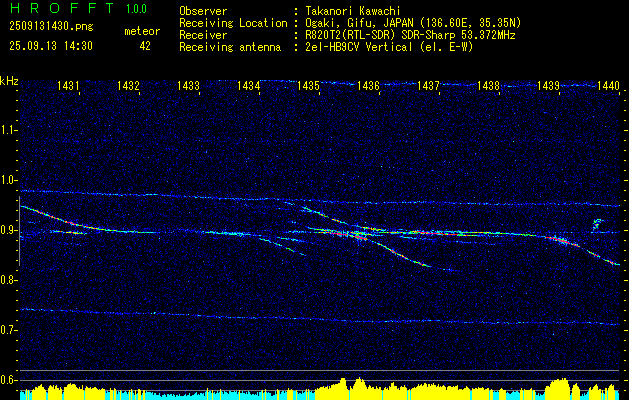Select the 1433 time axis marker

[189, 85]
